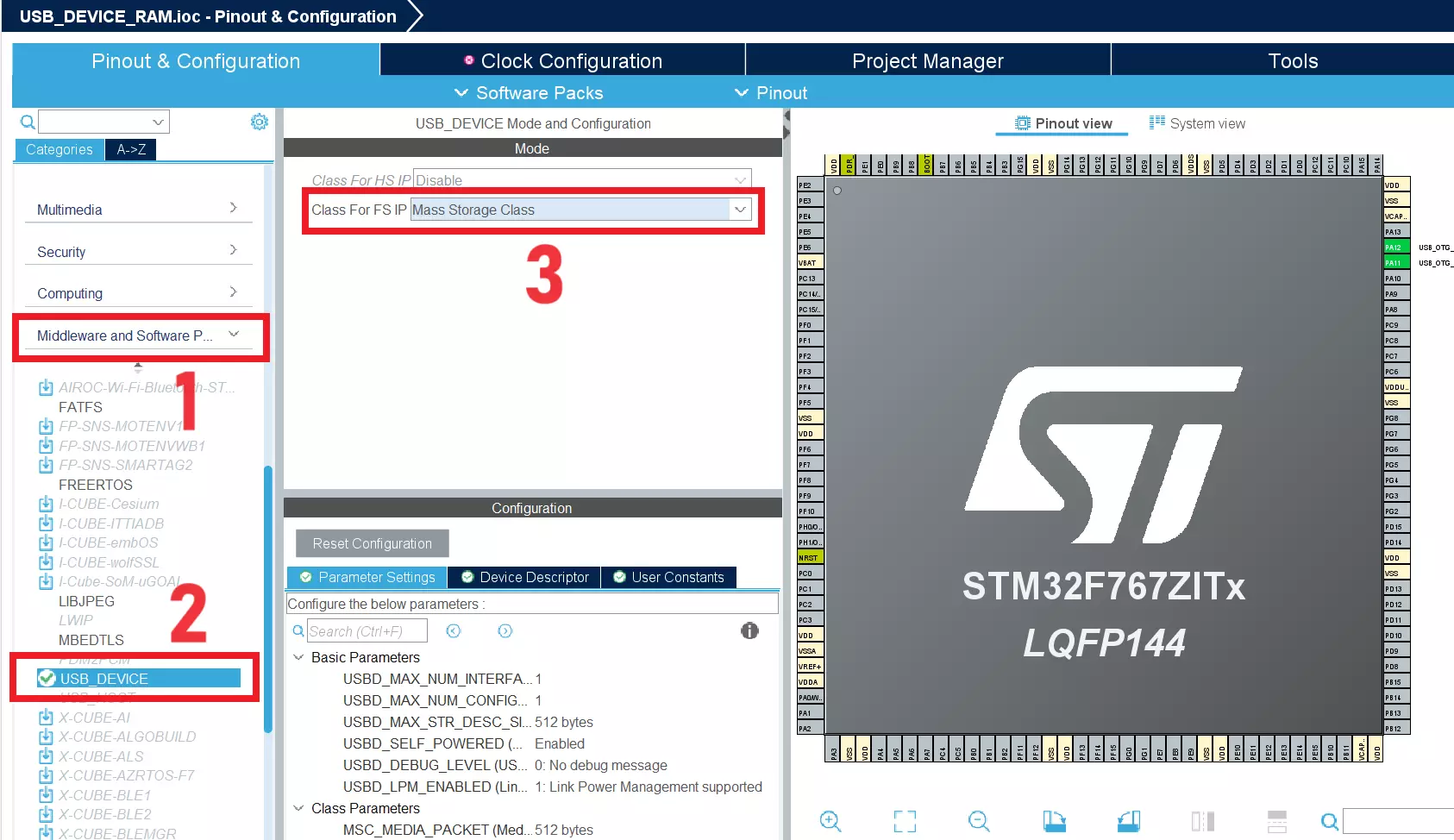Click download icon beside I-CUBE-wolfSSL
This screenshot has width=1454, height=840.
point(46,562)
